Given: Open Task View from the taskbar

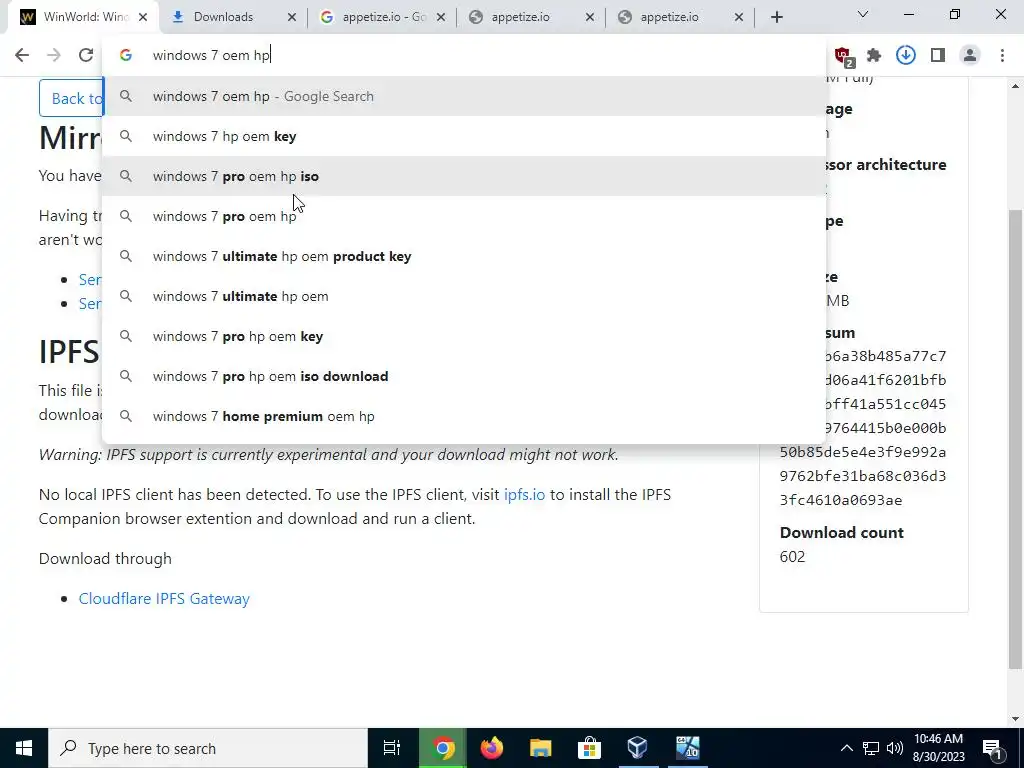Looking at the screenshot, I should 392,748.
